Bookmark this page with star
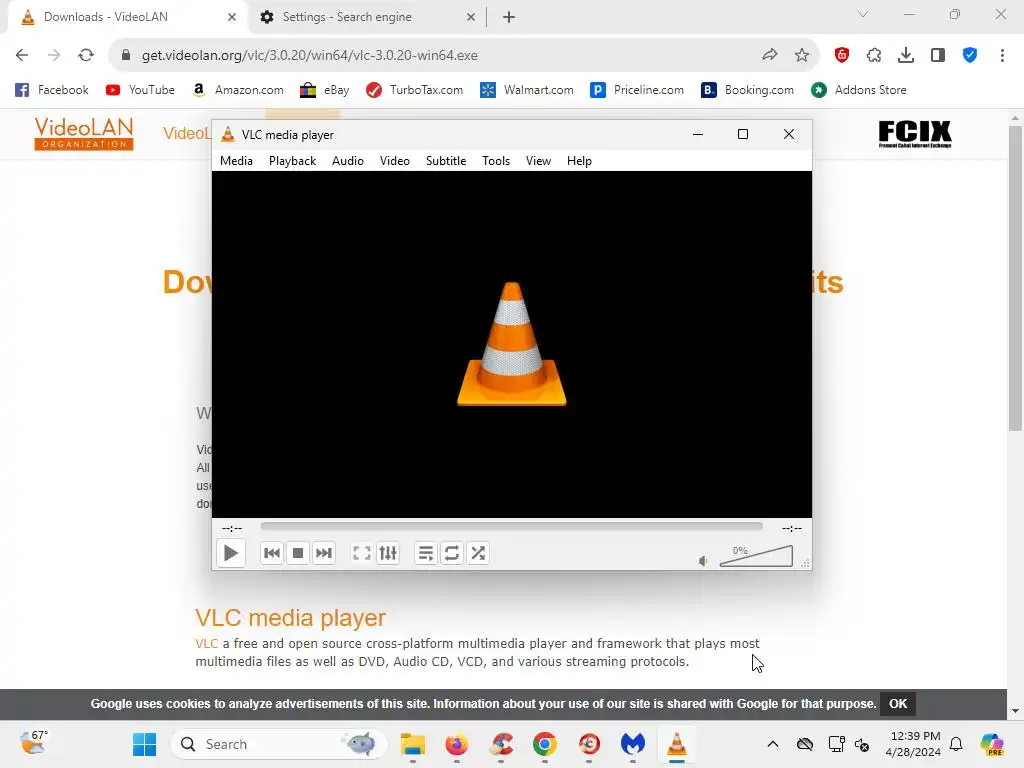Screen dimensions: 1024x768 tap(802, 56)
